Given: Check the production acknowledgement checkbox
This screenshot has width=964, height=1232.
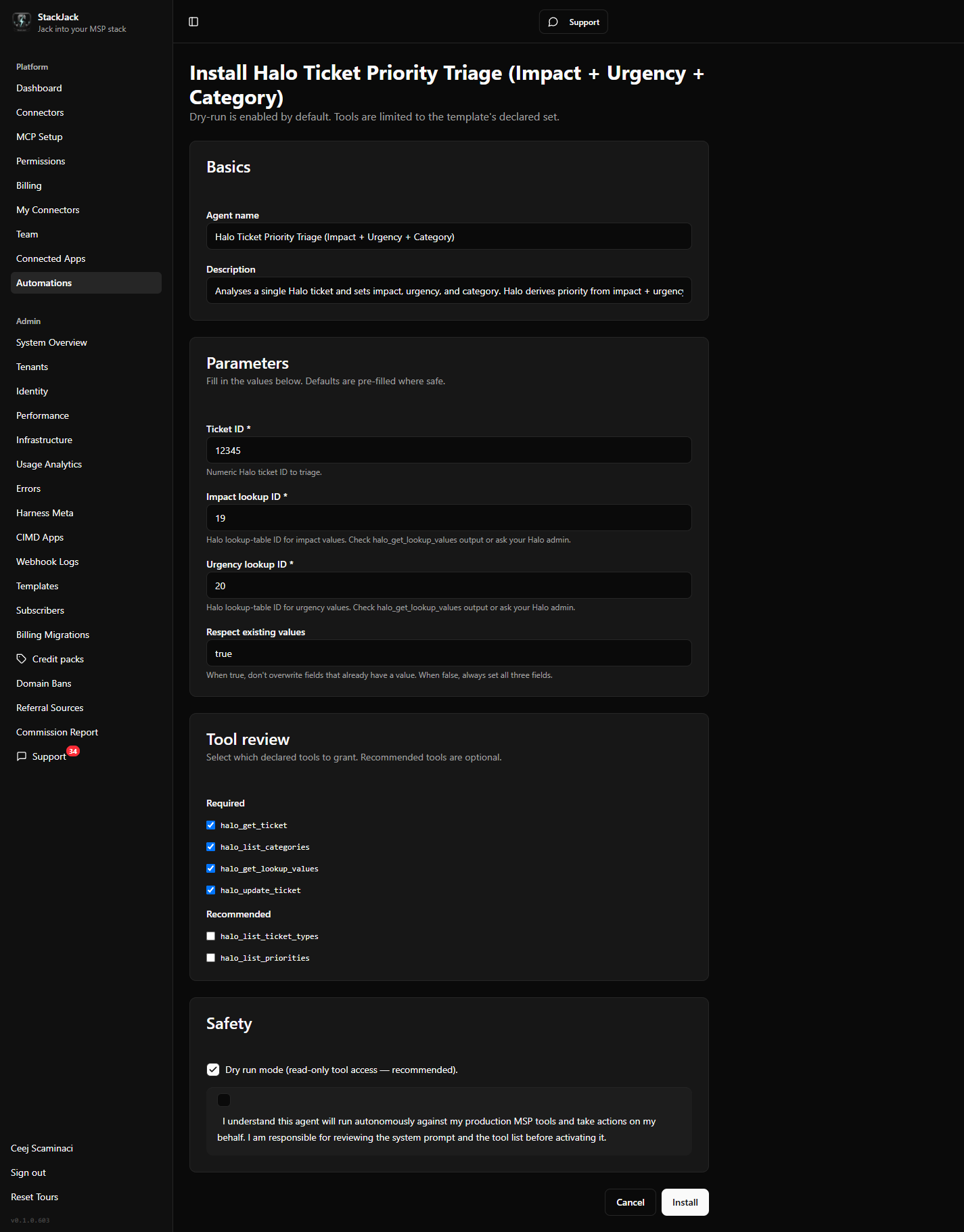Looking at the screenshot, I should click(x=224, y=1100).
